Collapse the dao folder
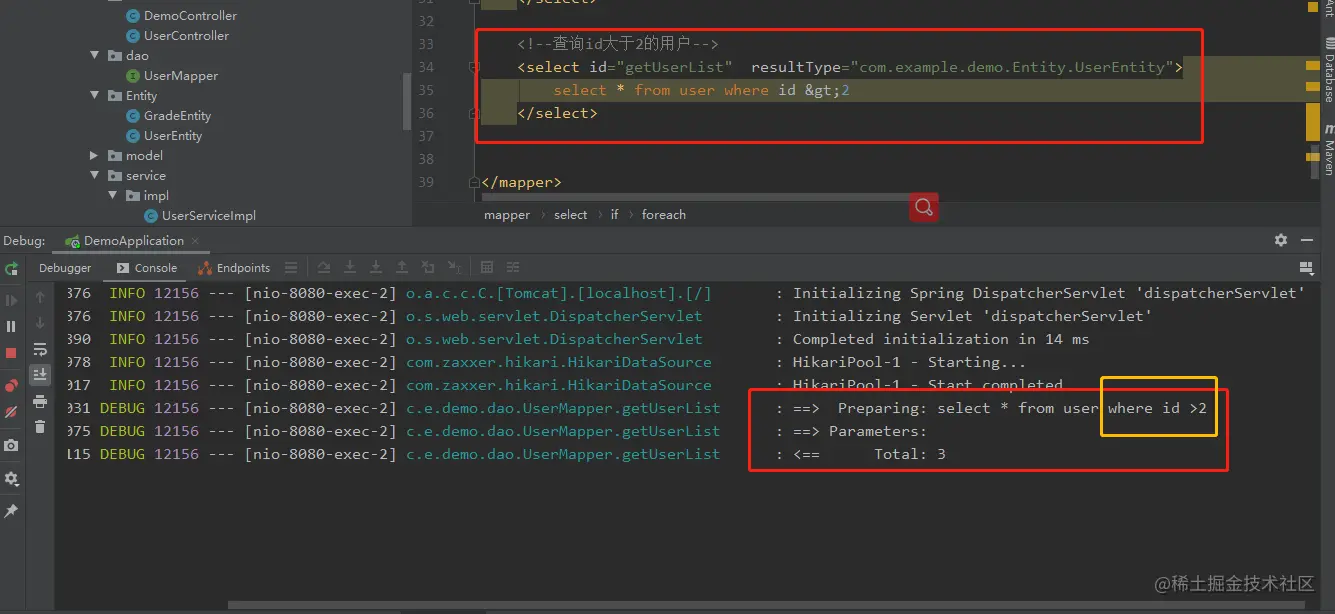This screenshot has width=1335, height=614. [95, 56]
